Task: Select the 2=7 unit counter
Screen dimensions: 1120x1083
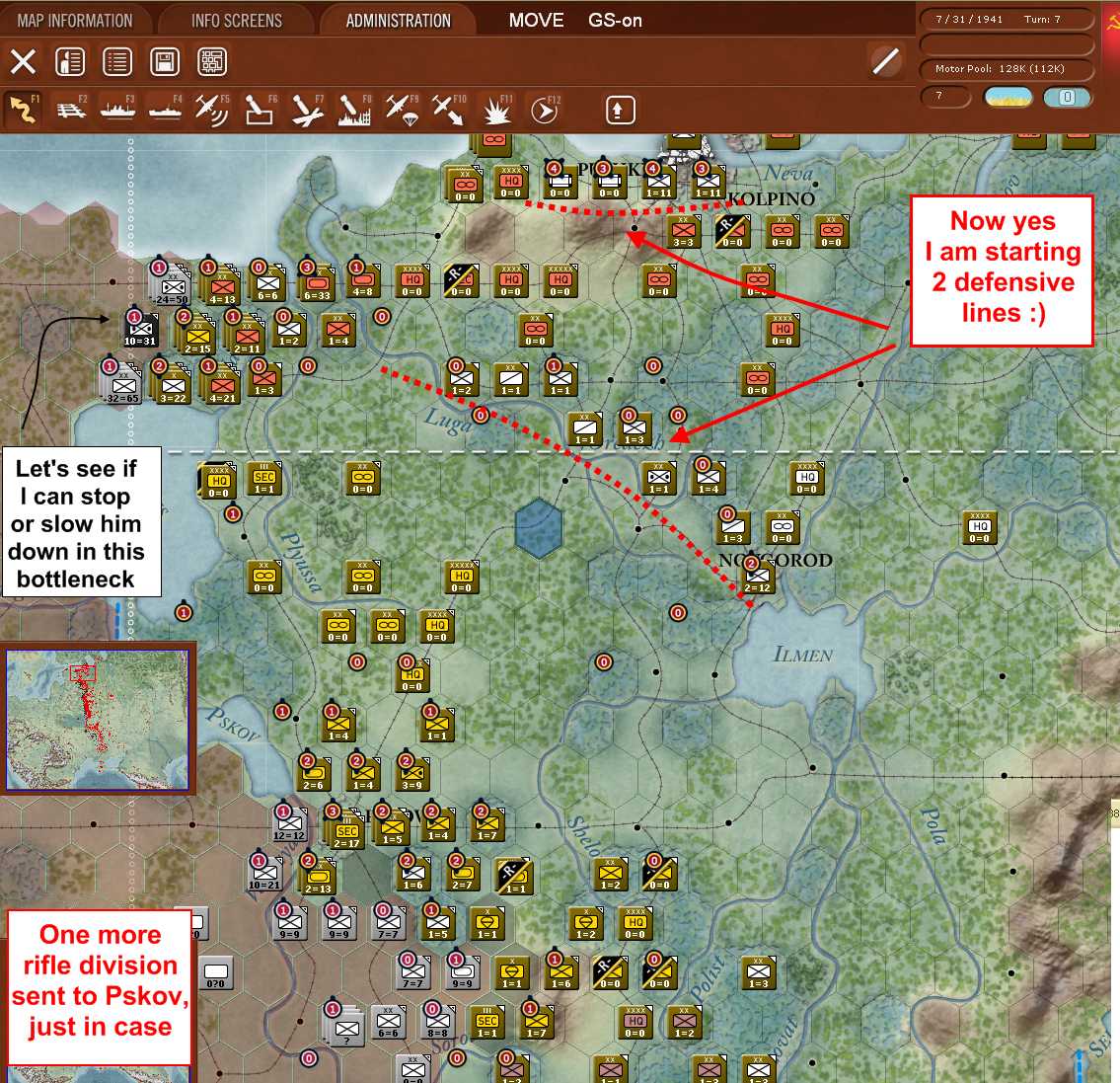Action: pos(462,873)
